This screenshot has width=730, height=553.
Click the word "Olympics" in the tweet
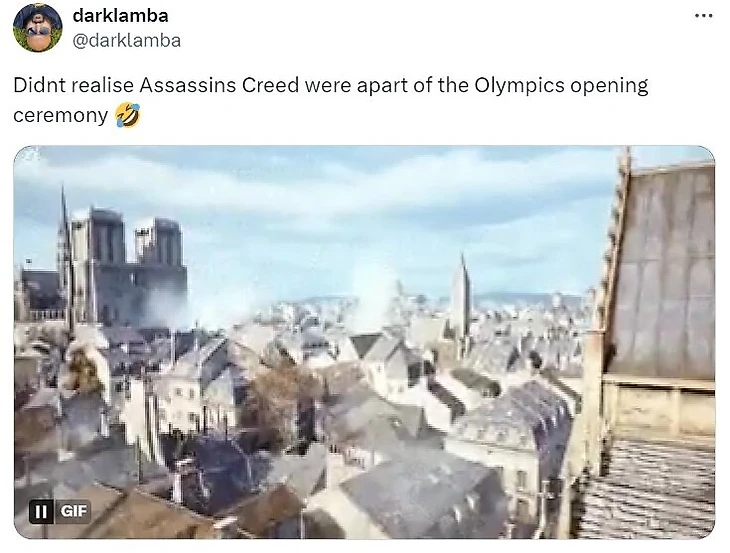[x=519, y=85]
